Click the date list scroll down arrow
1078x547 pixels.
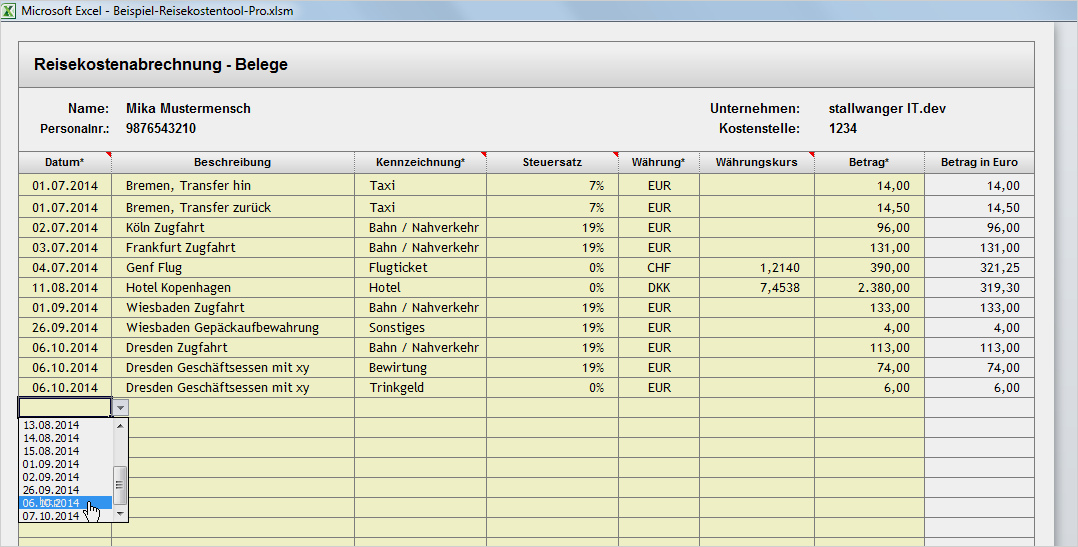coord(120,514)
